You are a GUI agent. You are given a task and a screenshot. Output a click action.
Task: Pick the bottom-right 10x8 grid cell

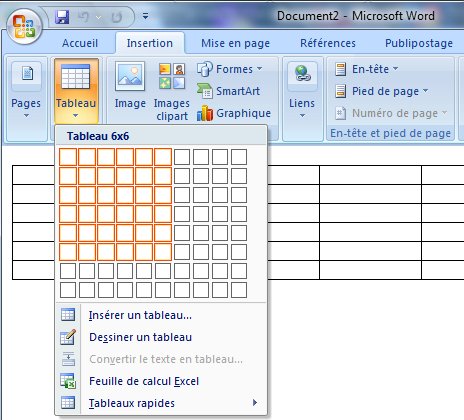coord(239,290)
